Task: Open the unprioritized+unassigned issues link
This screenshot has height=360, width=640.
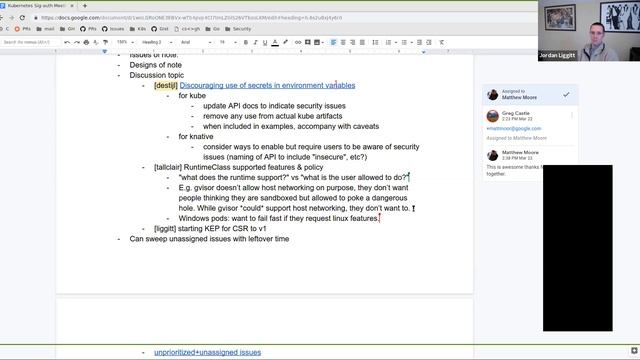Action: 207,352
